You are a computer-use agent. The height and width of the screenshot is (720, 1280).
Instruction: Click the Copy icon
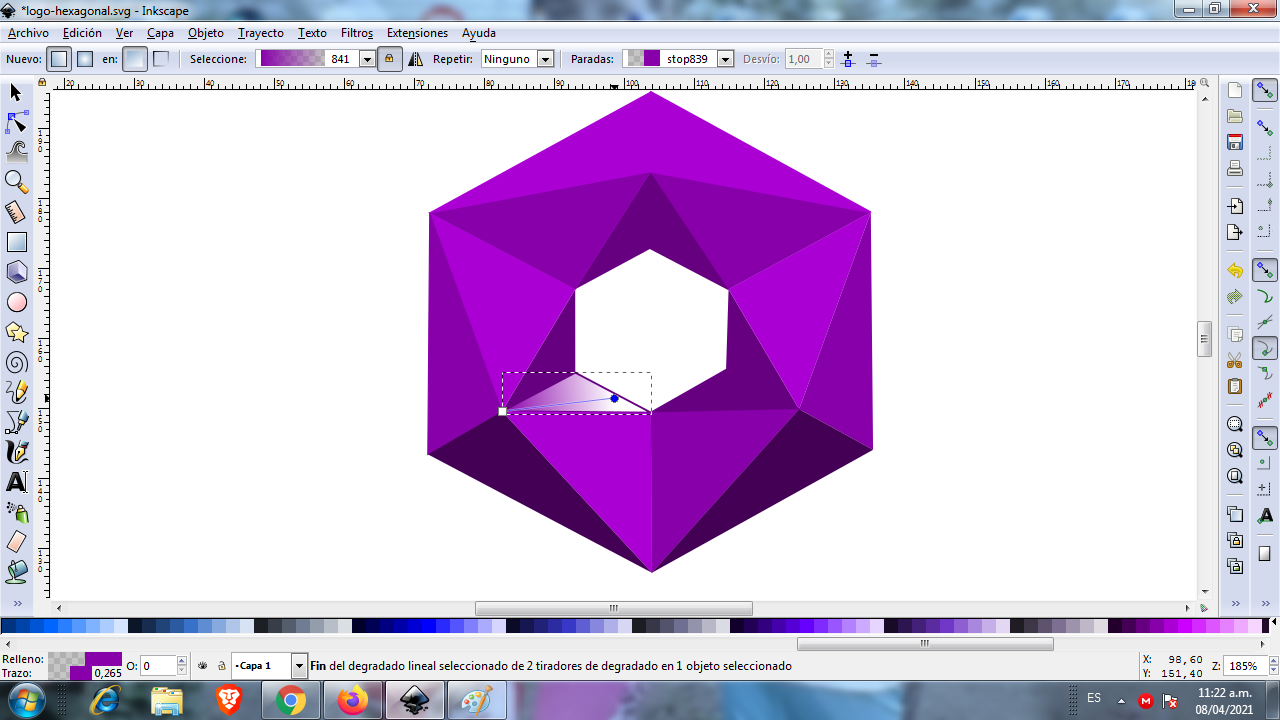(1235, 334)
